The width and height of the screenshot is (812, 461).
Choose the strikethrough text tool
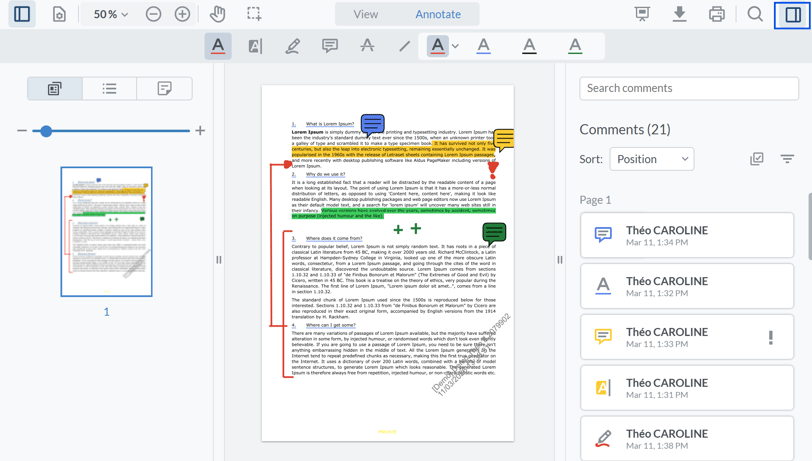tap(367, 46)
